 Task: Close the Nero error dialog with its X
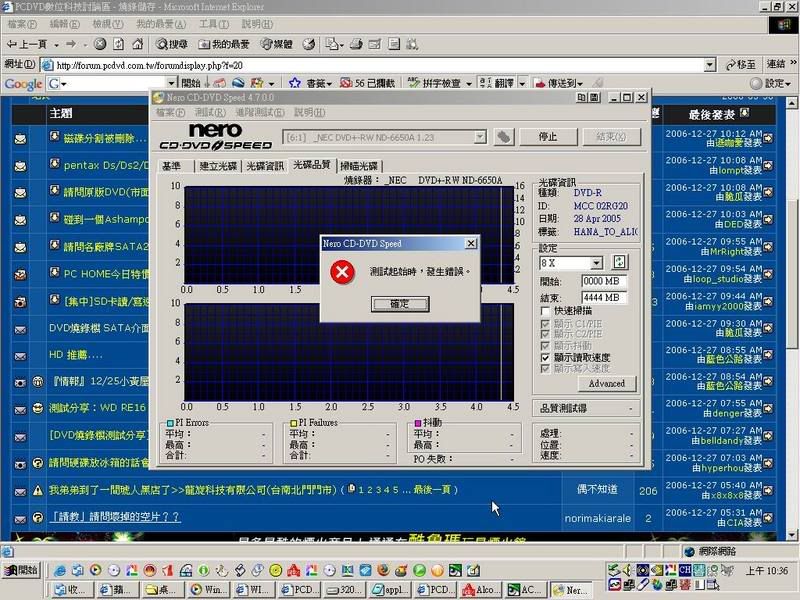[x=471, y=243]
